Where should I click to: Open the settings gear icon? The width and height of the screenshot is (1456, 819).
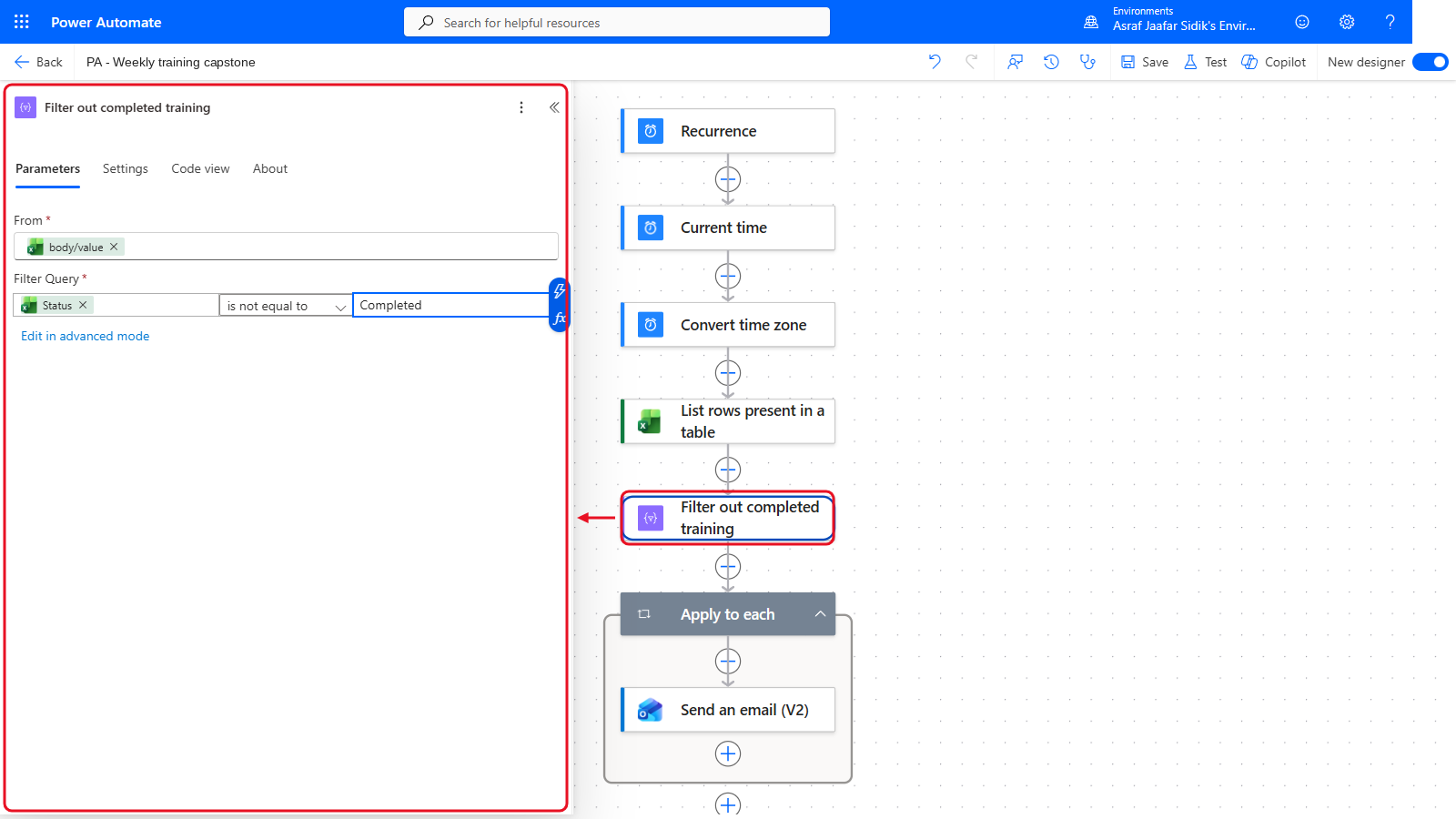(1347, 22)
